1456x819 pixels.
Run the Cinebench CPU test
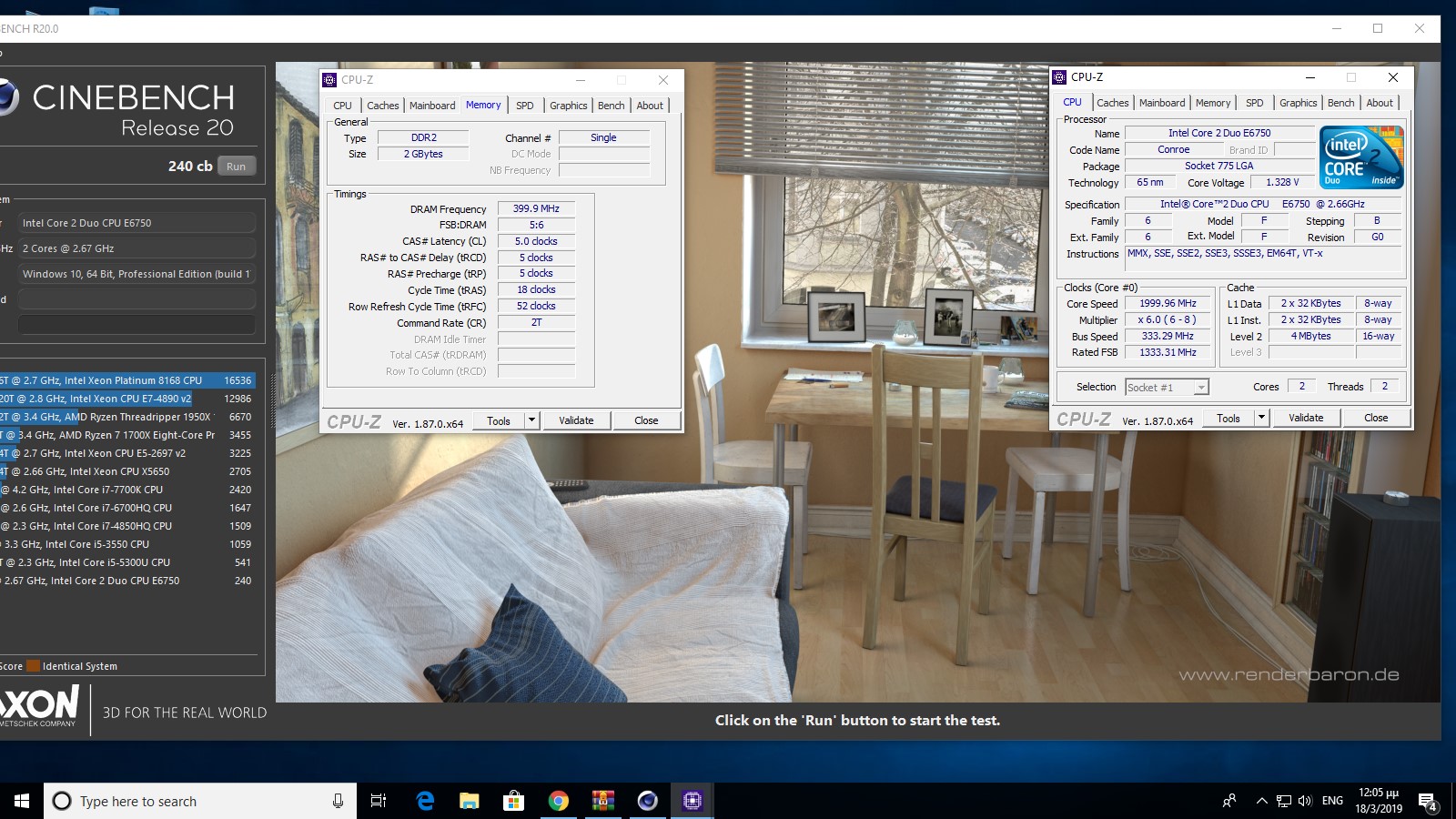[x=237, y=167]
